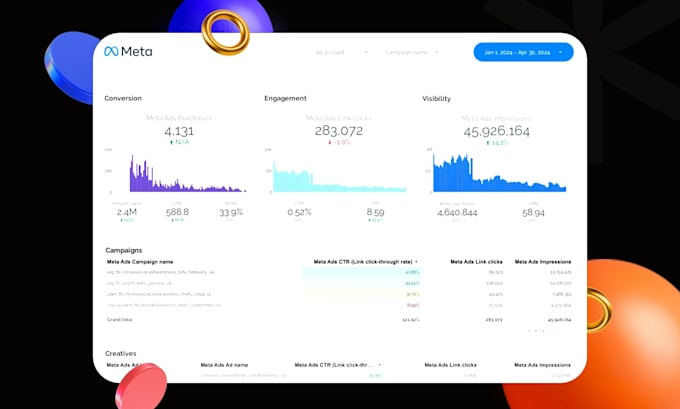Sort Creatives table by Meta Ads Impressions
The width and height of the screenshot is (680, 409).
[543, 365]
